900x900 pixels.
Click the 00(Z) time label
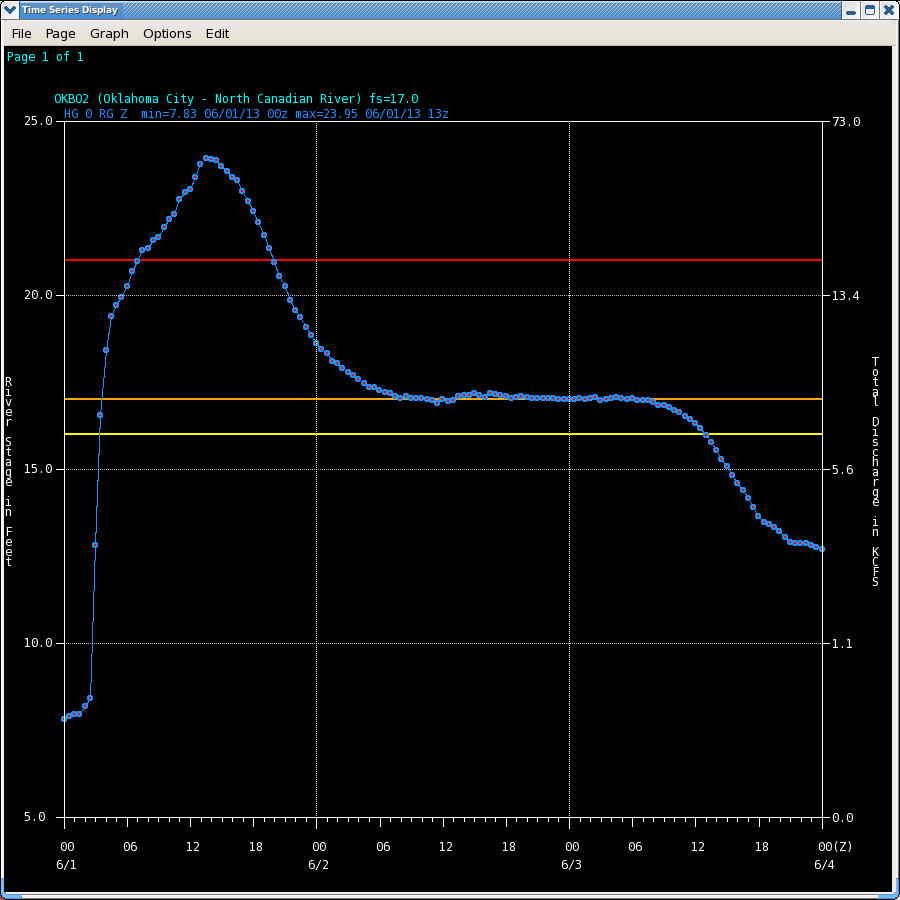(x=835, y=847)
